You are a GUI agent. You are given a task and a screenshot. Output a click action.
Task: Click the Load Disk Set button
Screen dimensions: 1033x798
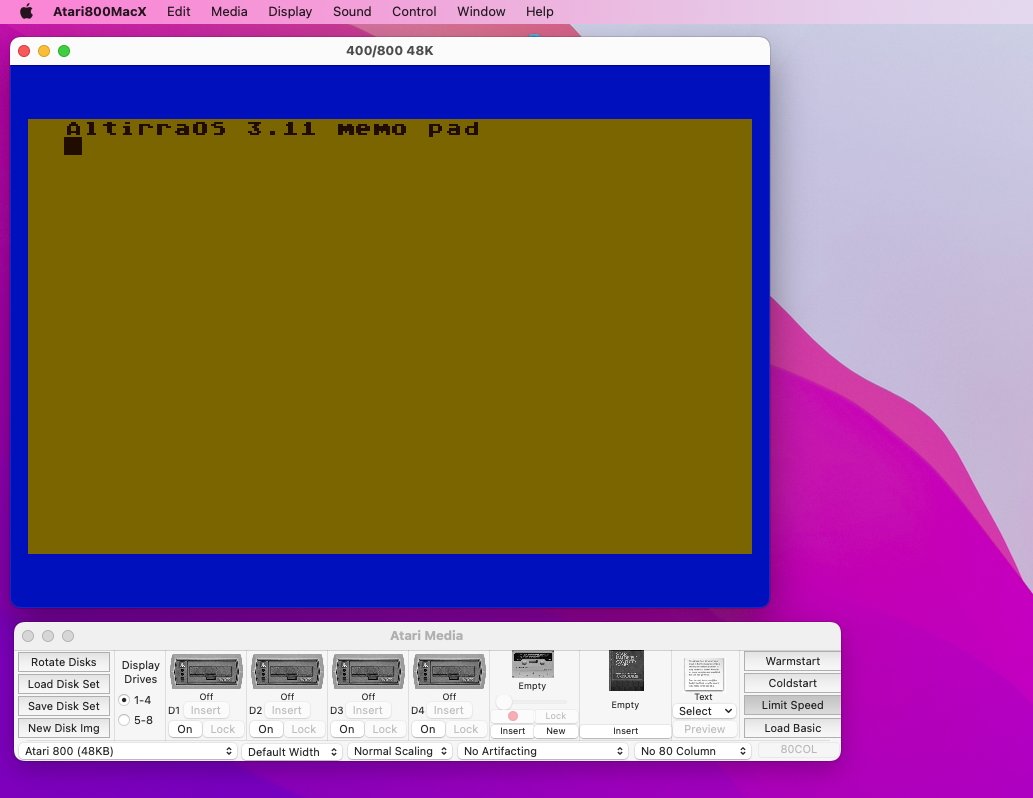(64, 684)
